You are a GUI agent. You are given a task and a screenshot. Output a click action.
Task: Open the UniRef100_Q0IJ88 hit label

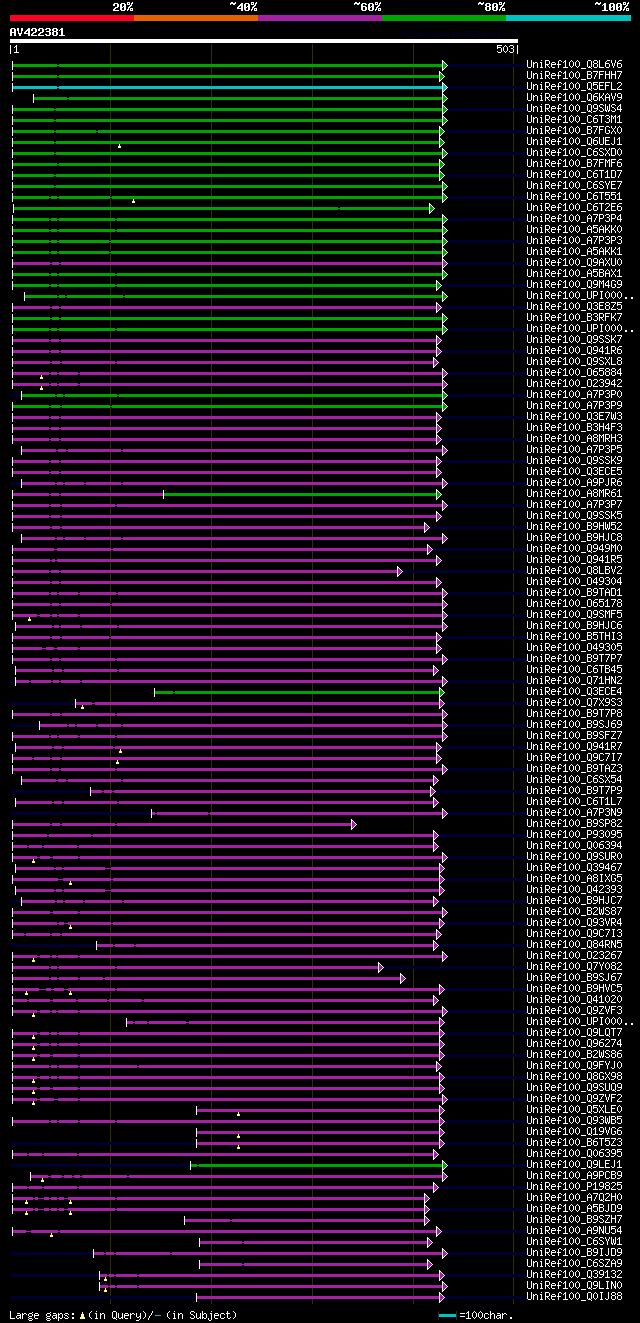tap(574, 1297)
